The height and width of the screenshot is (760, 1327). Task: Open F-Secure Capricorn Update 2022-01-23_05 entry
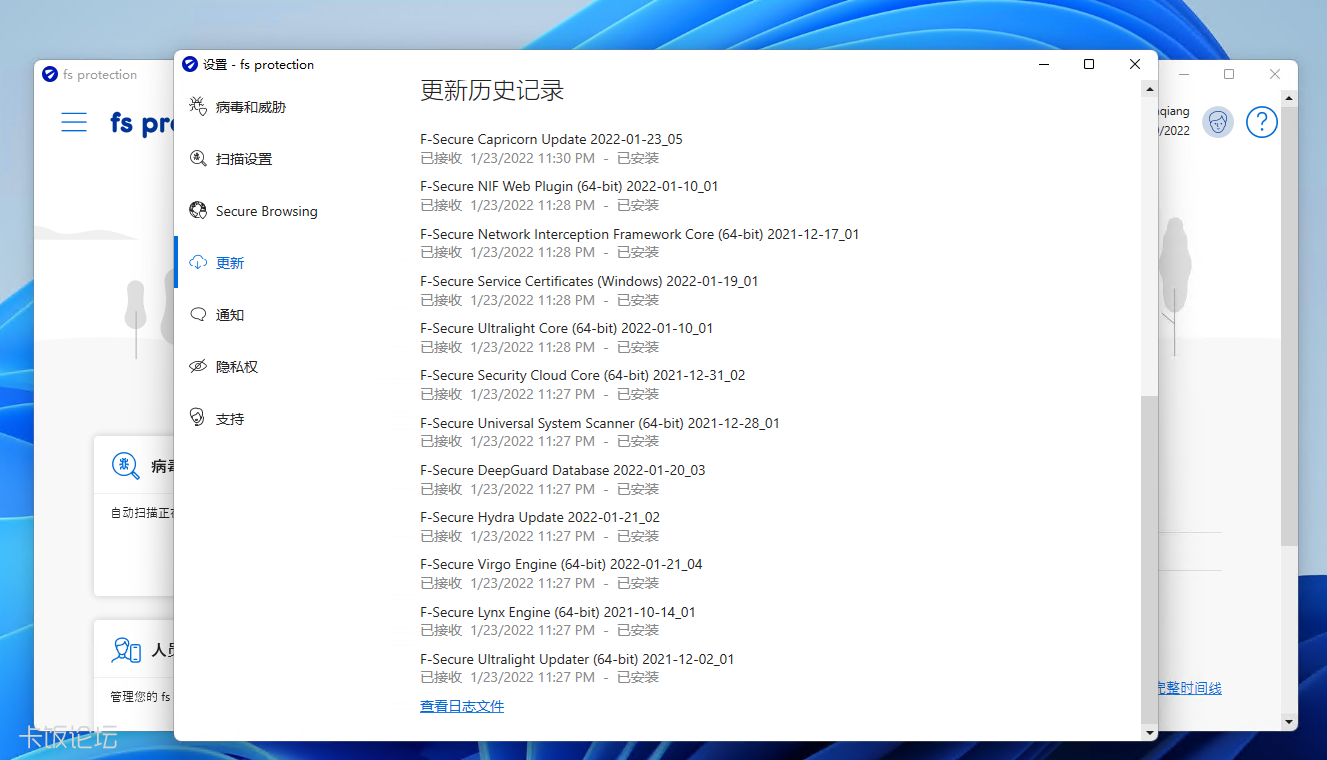pos(548,139)
